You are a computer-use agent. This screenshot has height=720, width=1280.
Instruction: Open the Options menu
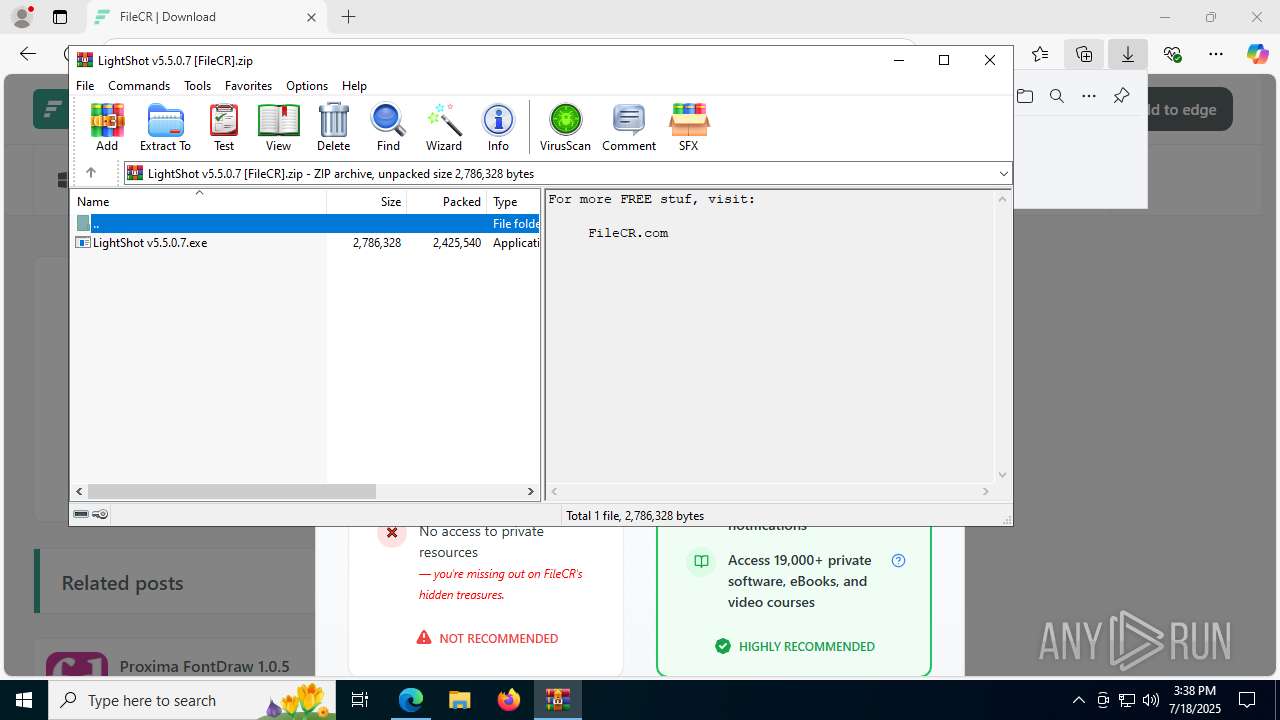pos(307,86)
